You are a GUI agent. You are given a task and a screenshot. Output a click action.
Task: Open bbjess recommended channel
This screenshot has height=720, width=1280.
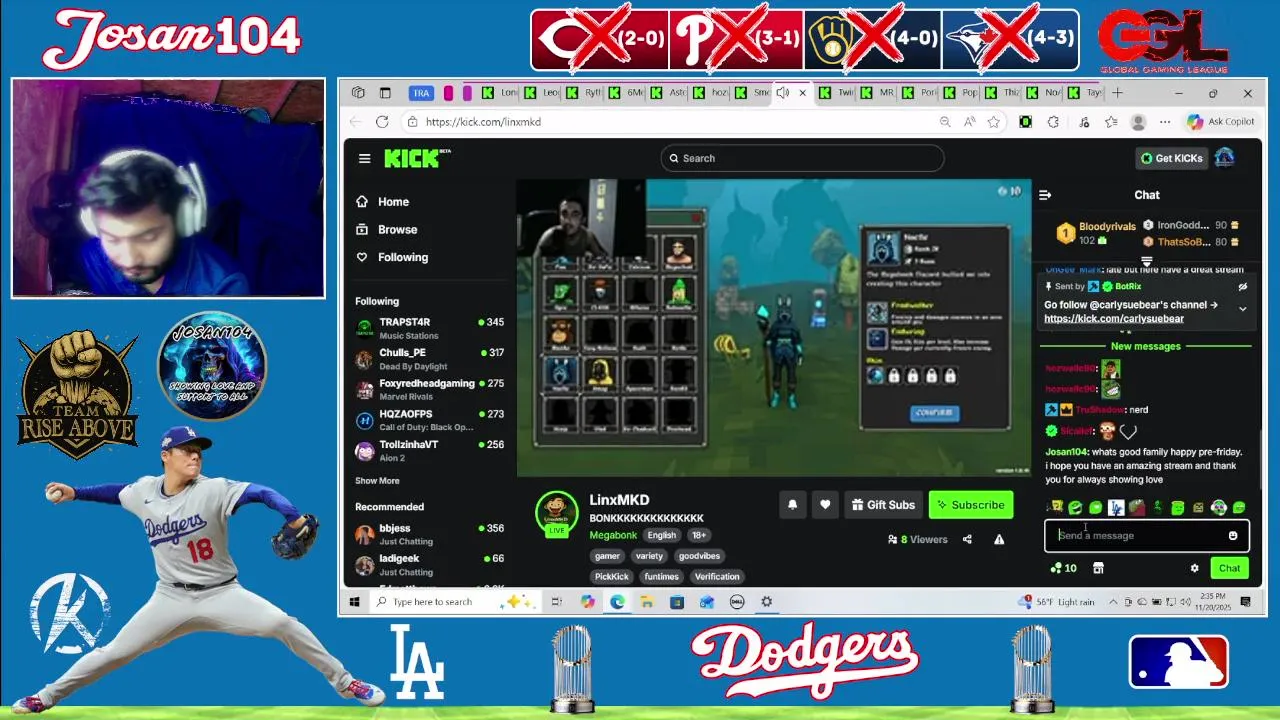point(429,534)
